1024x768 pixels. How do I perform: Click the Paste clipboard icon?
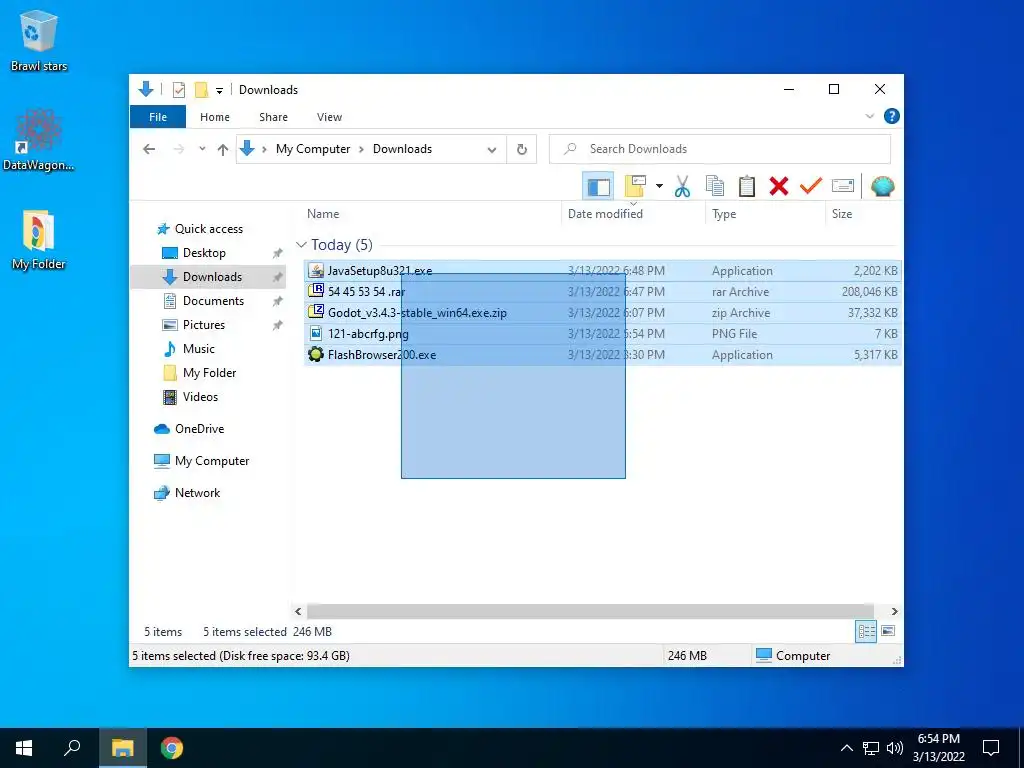pyautogui.click(x=746, y=187)
